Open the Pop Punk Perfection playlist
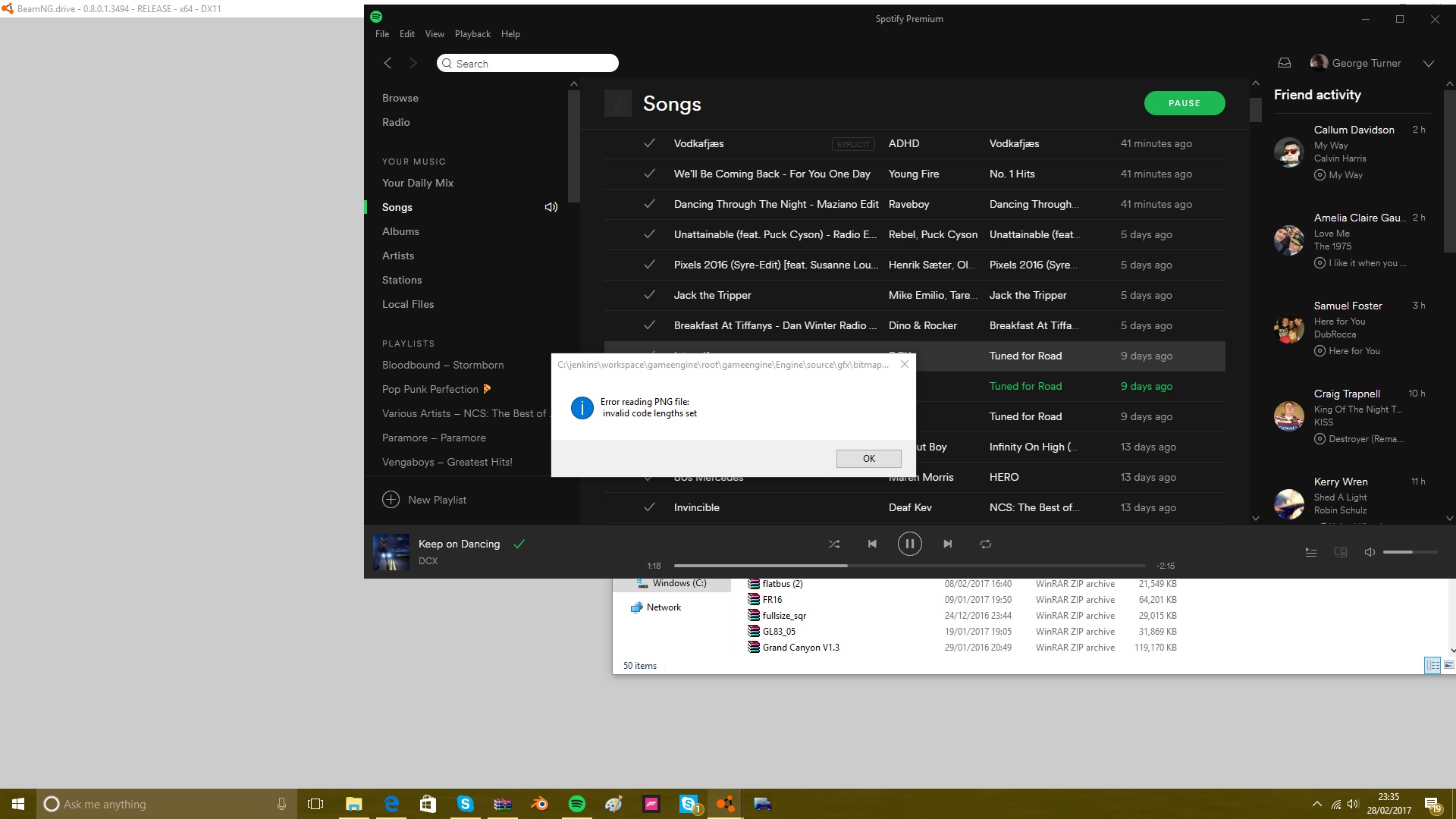This screenshot has height=819, width=1456. click(x=437, y=389)
